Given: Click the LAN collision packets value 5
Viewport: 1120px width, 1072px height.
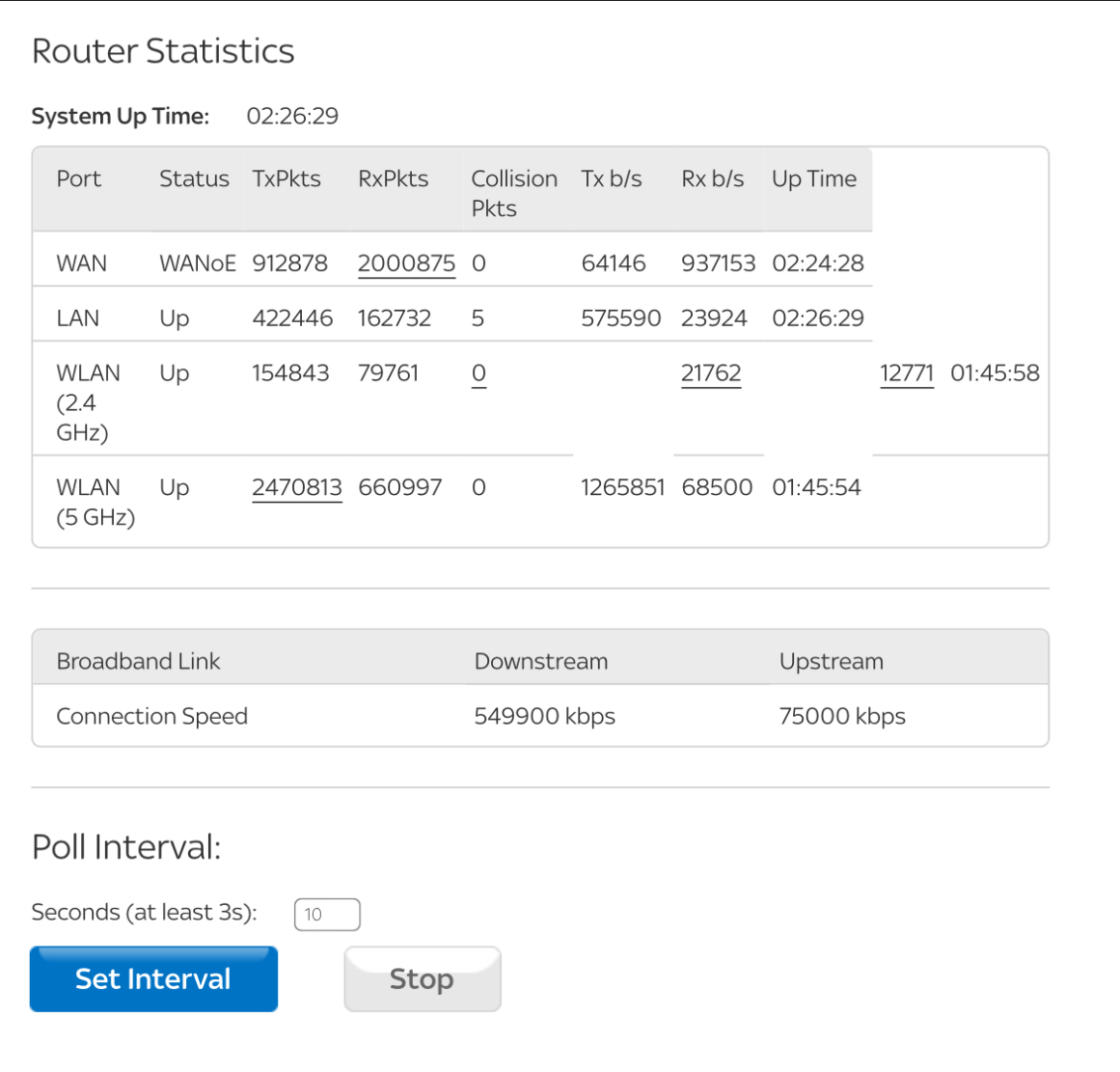Looking at the screenshot, I should pyautogui.click(x=478, y=318).
